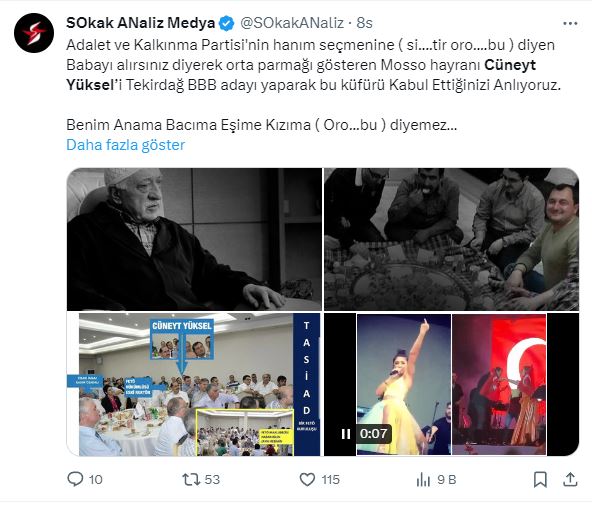The image size is (592, 510).
Task: Click the reply speech bubble icon
Action: pyautogui.click(x=75, y=479)
